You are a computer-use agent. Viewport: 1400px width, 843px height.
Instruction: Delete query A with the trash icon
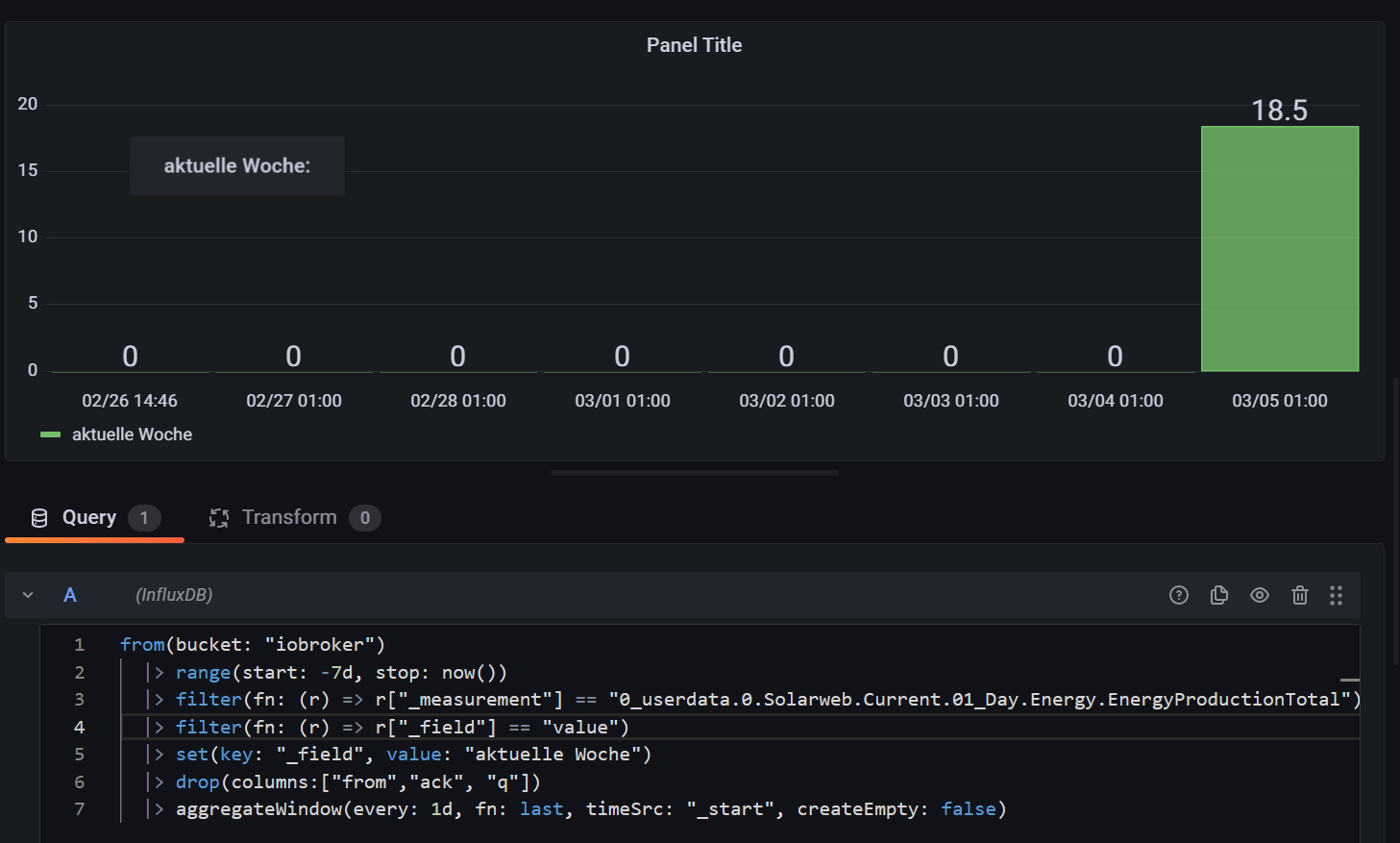[x=1300, y=595]
